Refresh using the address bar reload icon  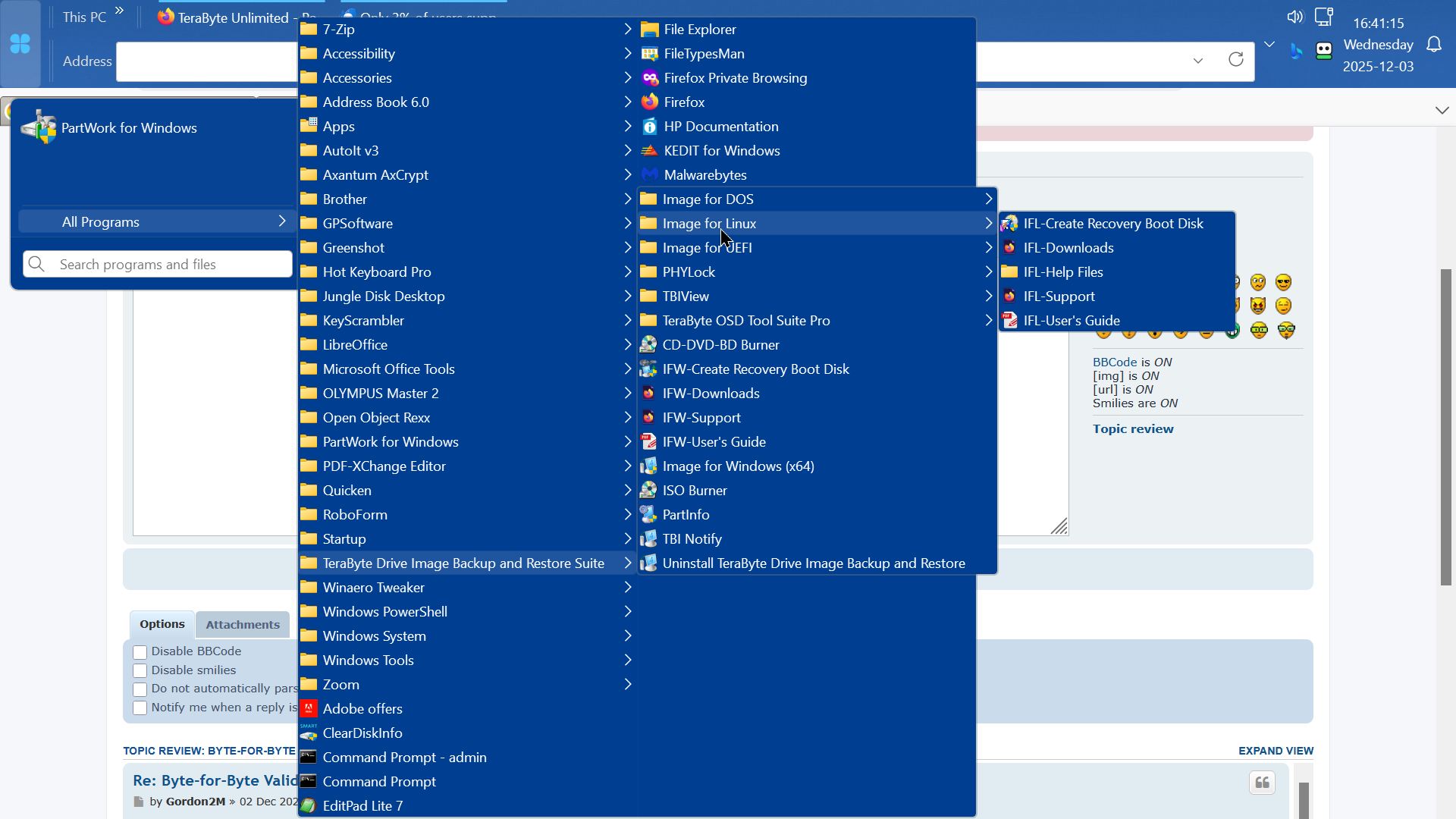tap(1236, 60)
